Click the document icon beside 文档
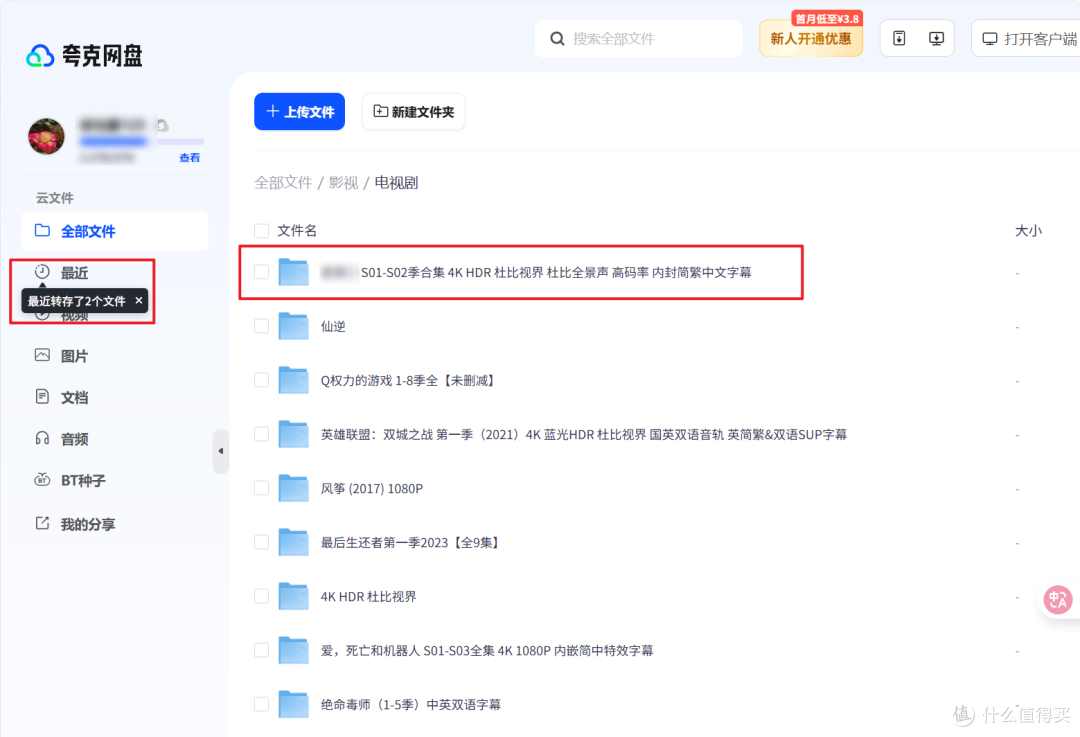 (x=42, y=397)
